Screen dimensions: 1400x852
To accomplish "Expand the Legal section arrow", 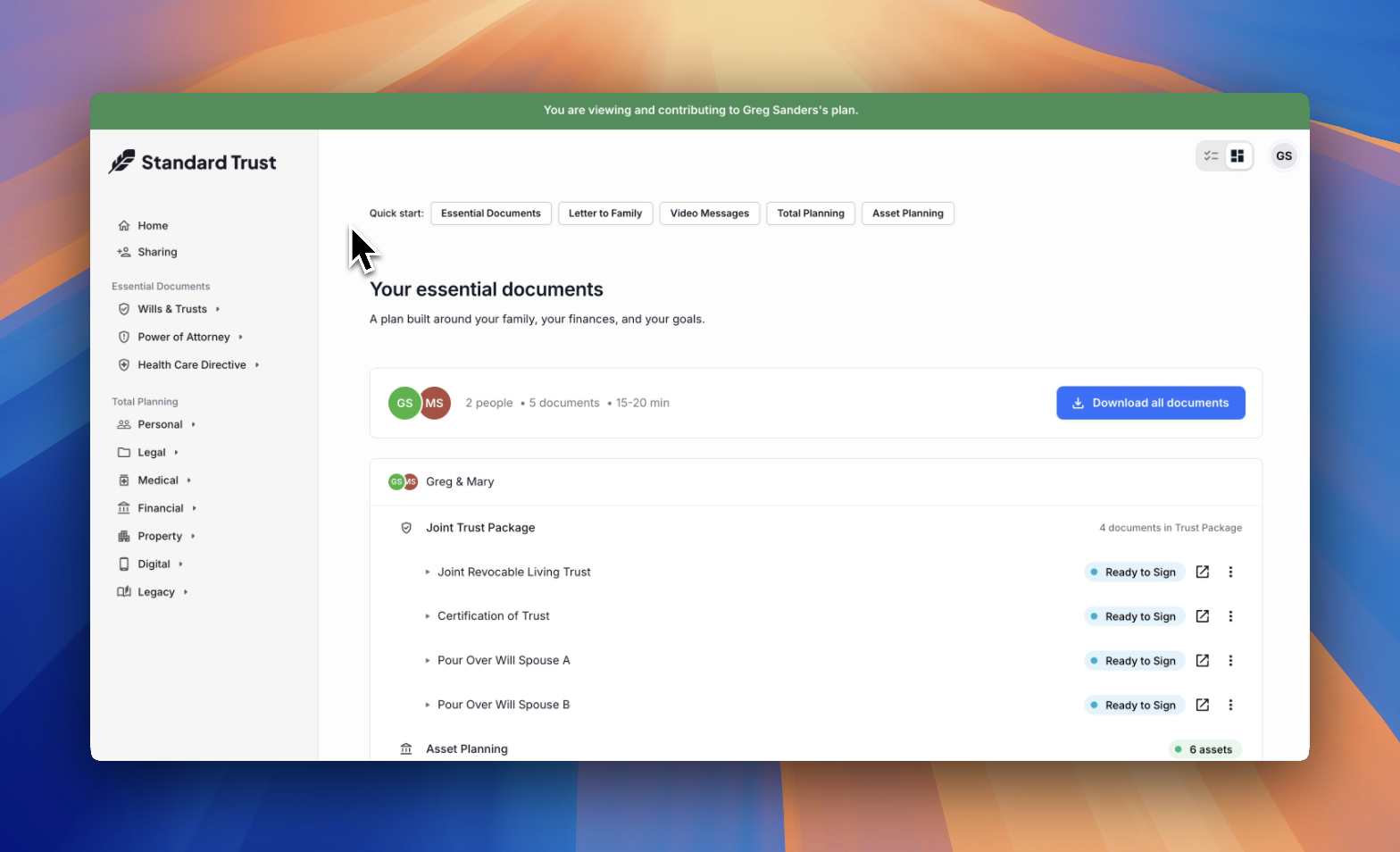I will pos(177,453).
